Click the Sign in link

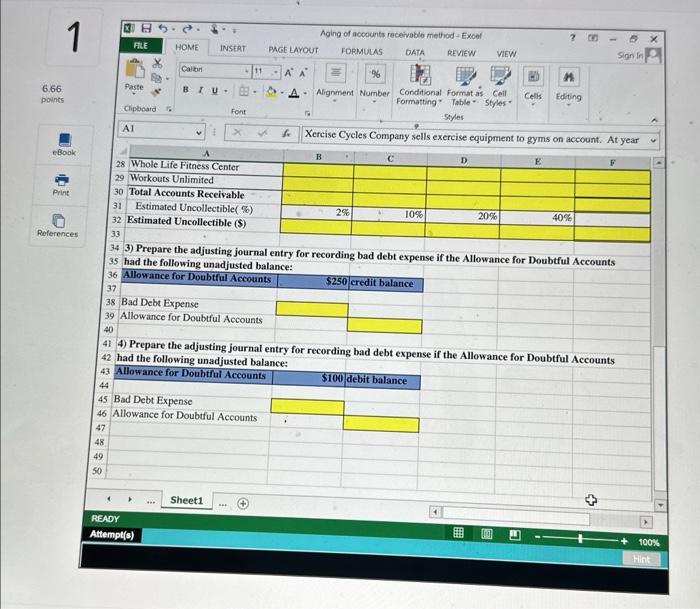[630, 55]
